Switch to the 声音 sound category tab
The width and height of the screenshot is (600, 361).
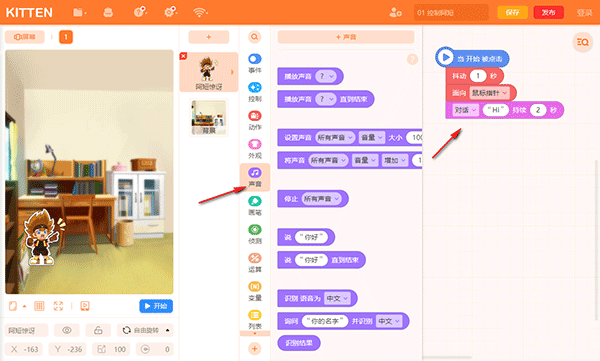(254, 177)
